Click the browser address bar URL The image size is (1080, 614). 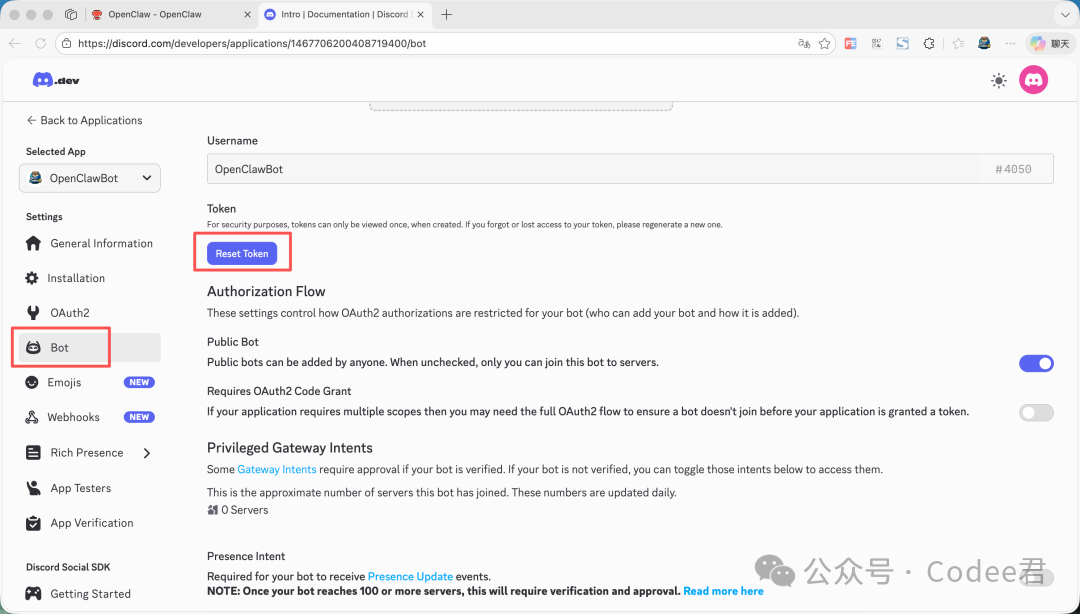click(x=252, y=43)
